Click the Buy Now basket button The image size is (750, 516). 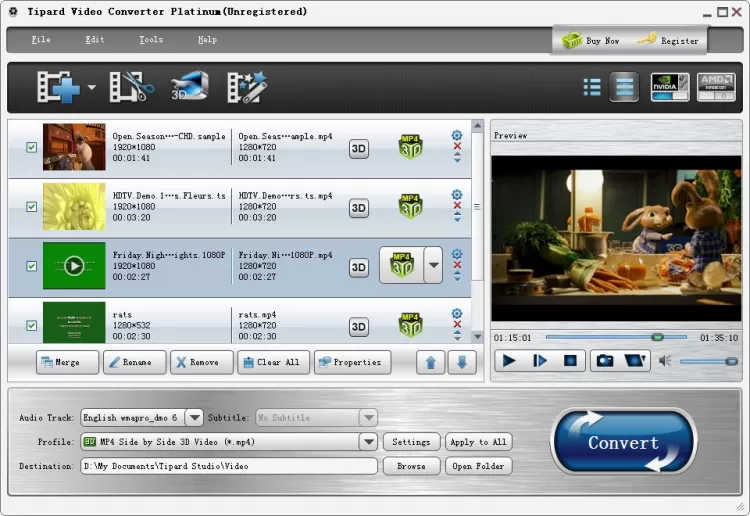(591, 41)
